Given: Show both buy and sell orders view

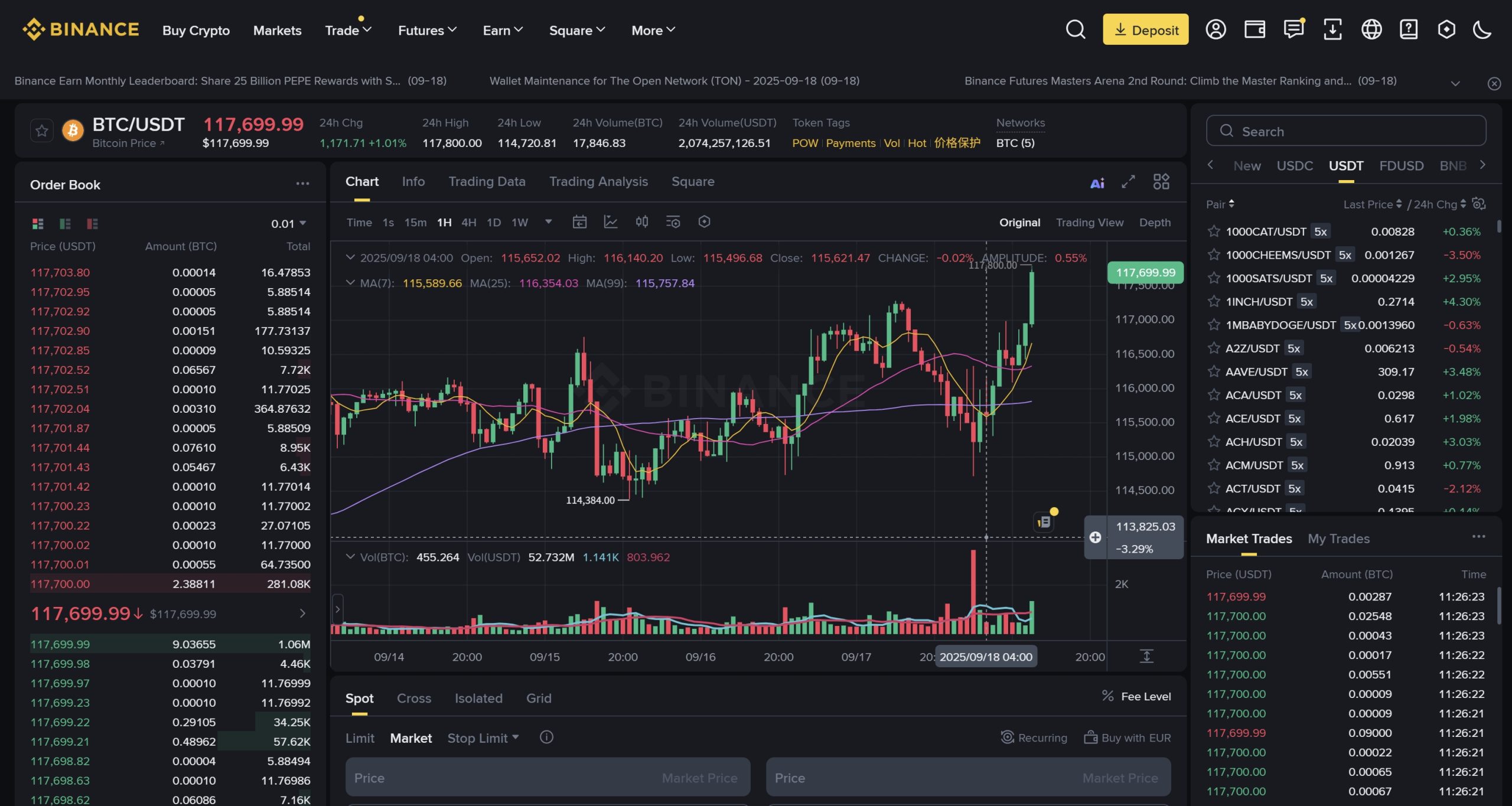Looking at the screenshot, I should coord(38,223).
